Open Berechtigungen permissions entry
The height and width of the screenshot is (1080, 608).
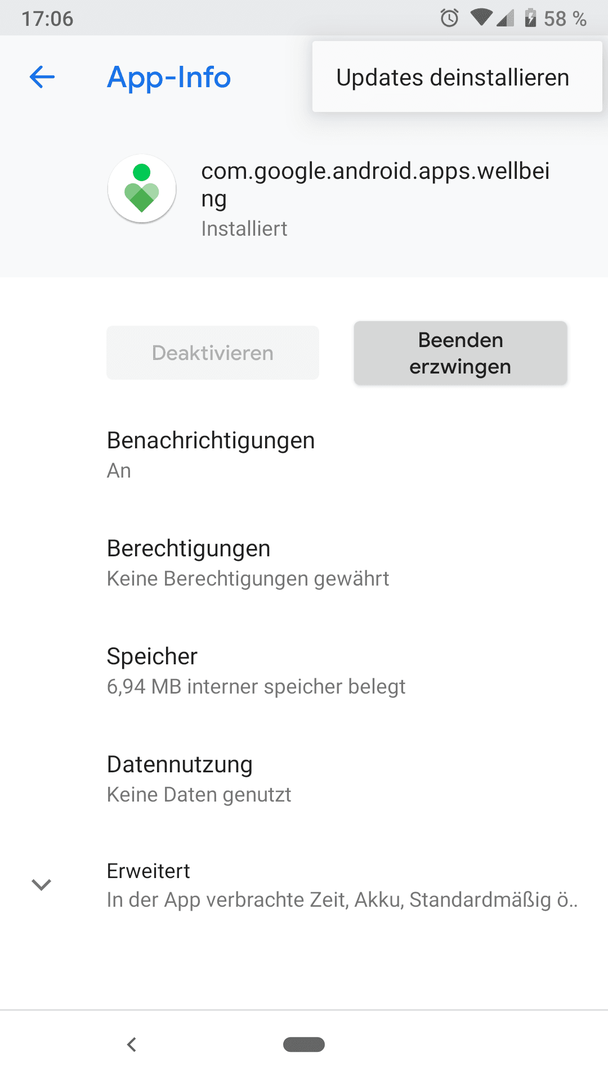(x=304, y=563)
